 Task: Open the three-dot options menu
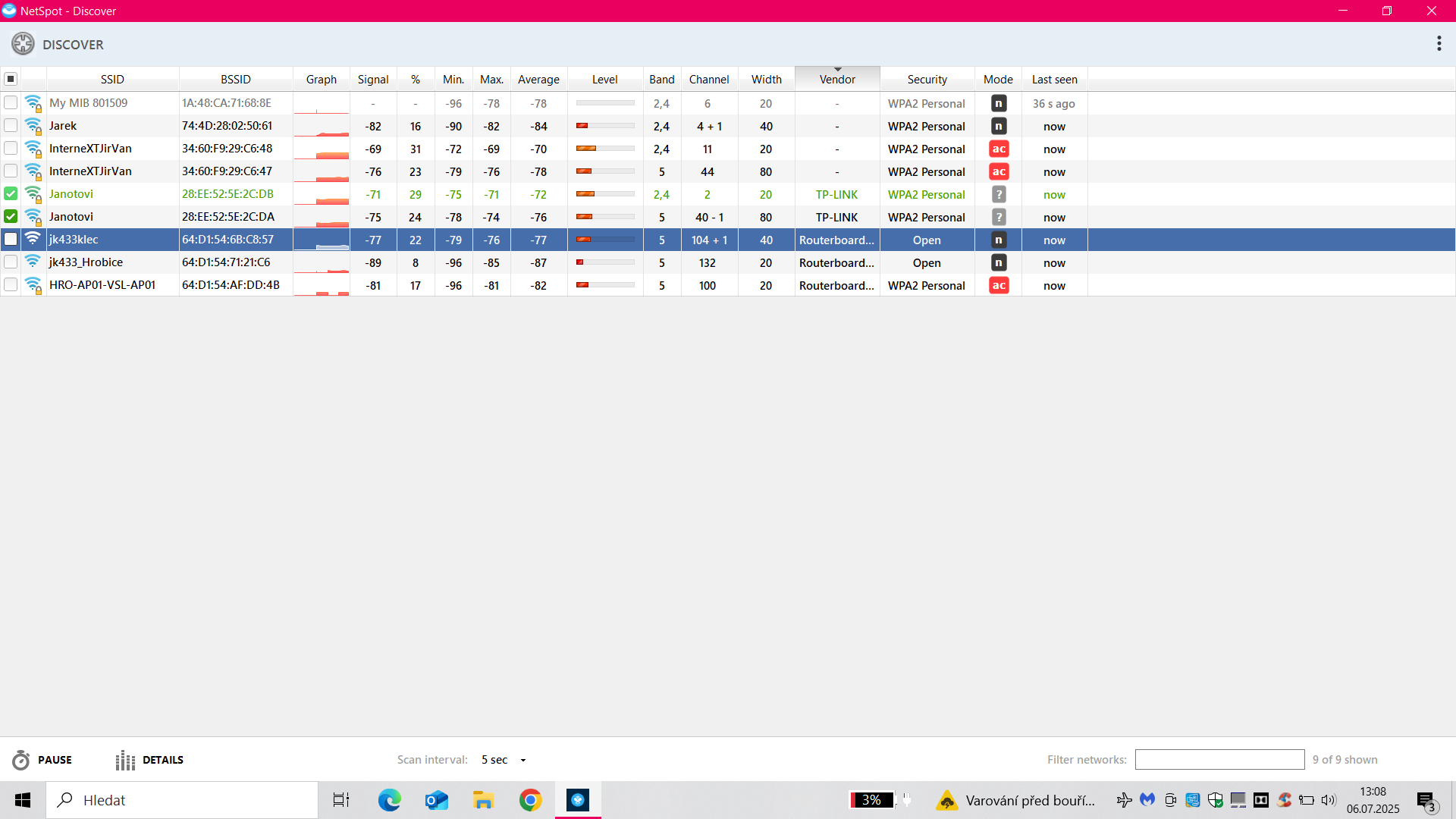tap(1439, 43)
